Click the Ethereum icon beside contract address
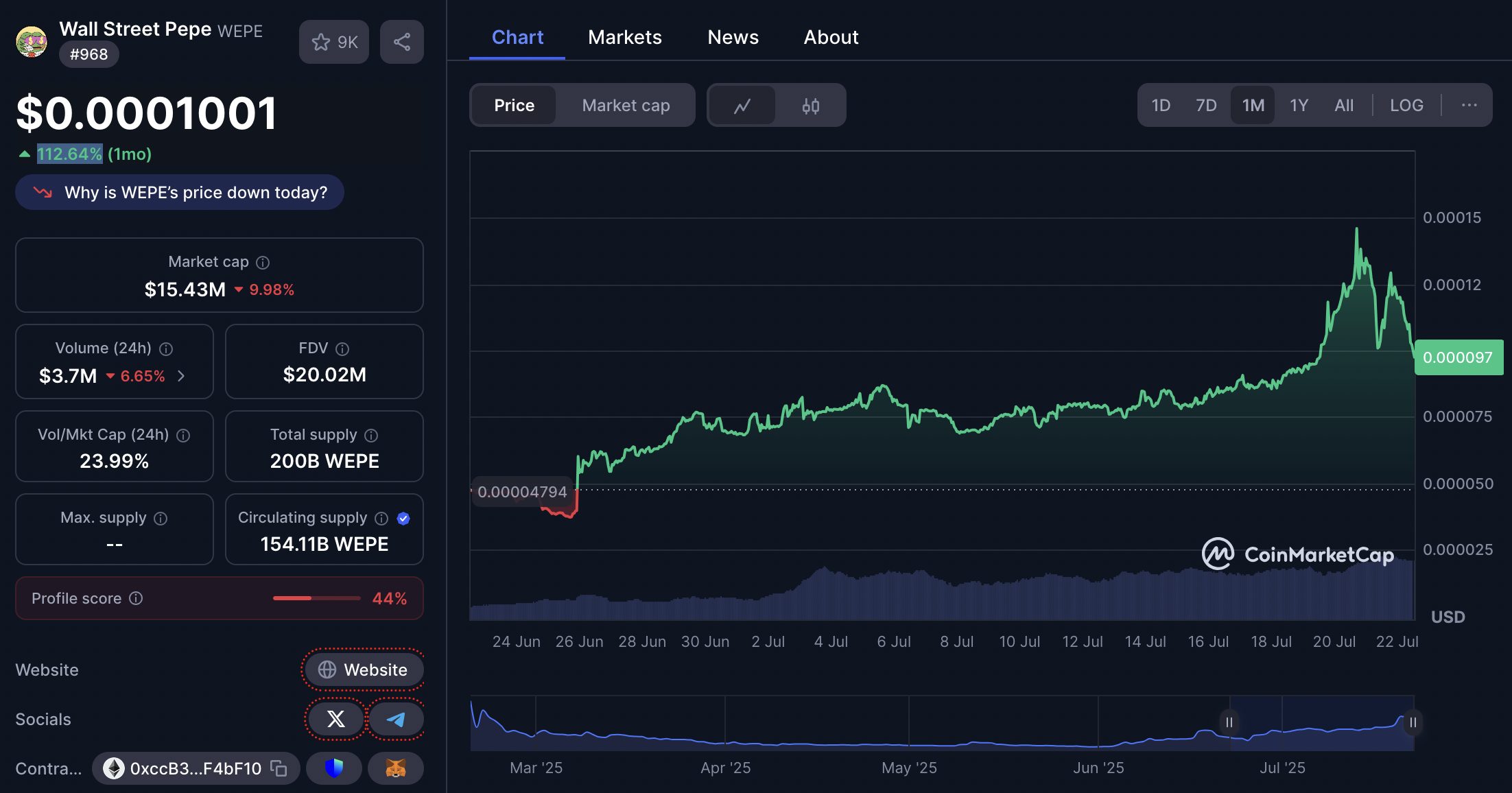The height and width of the screenshot is (793, 1512). [x=113, y=768]
